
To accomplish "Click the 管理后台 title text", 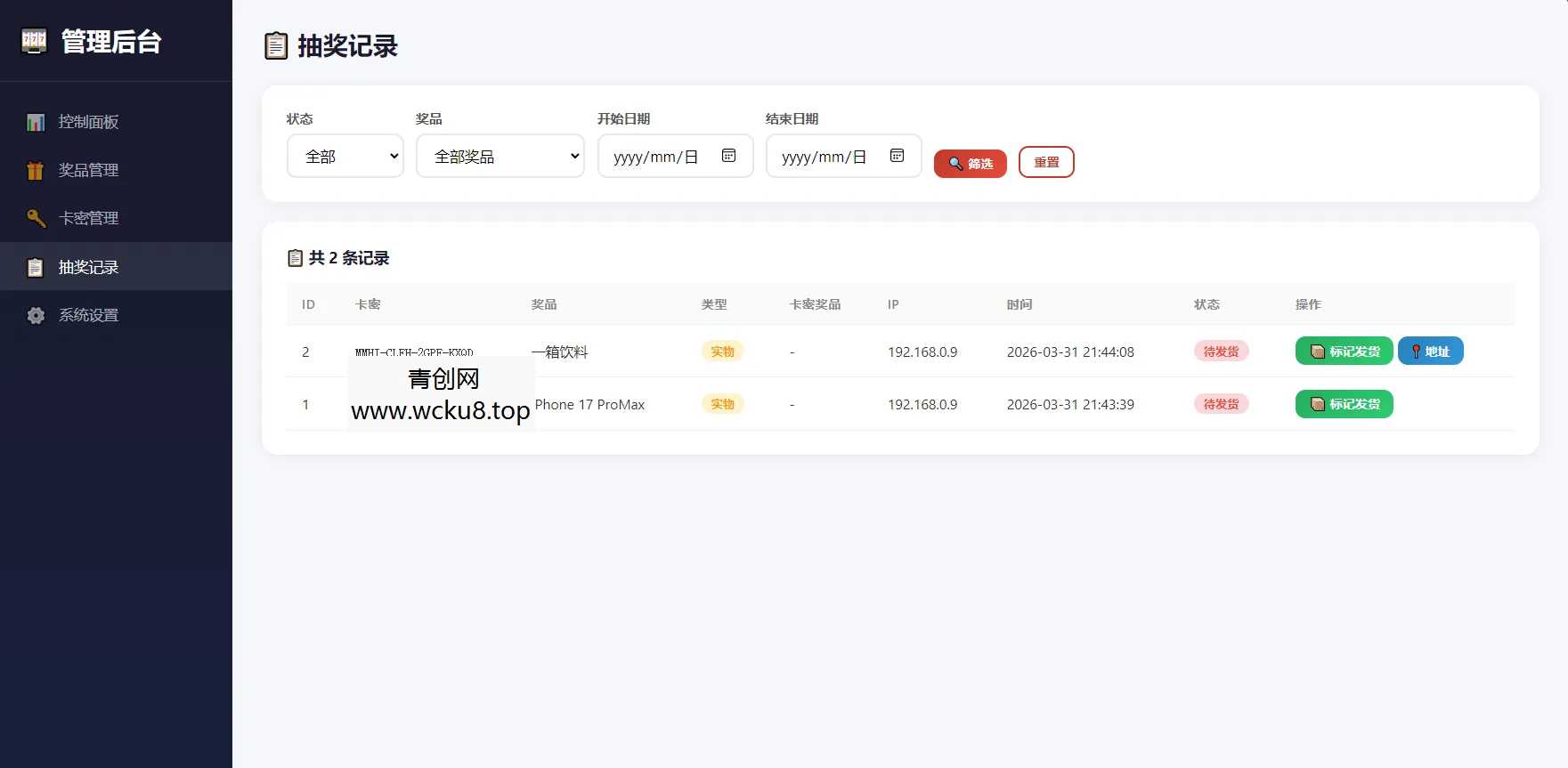I will (x=111, y=42).
